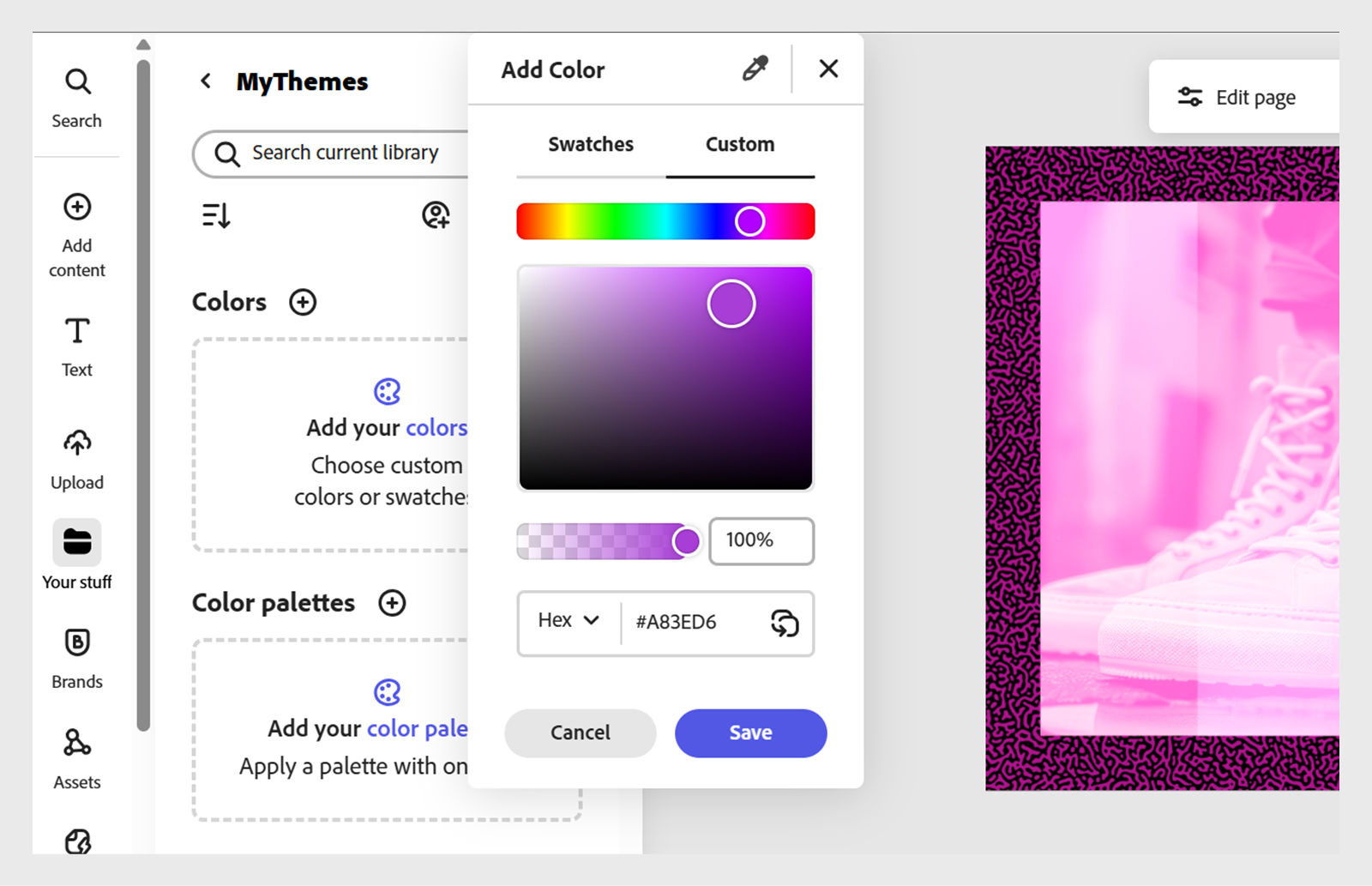Click the opacity slider handle
This screenshot has height=886, width=1372.
click(x=686, y=541)
